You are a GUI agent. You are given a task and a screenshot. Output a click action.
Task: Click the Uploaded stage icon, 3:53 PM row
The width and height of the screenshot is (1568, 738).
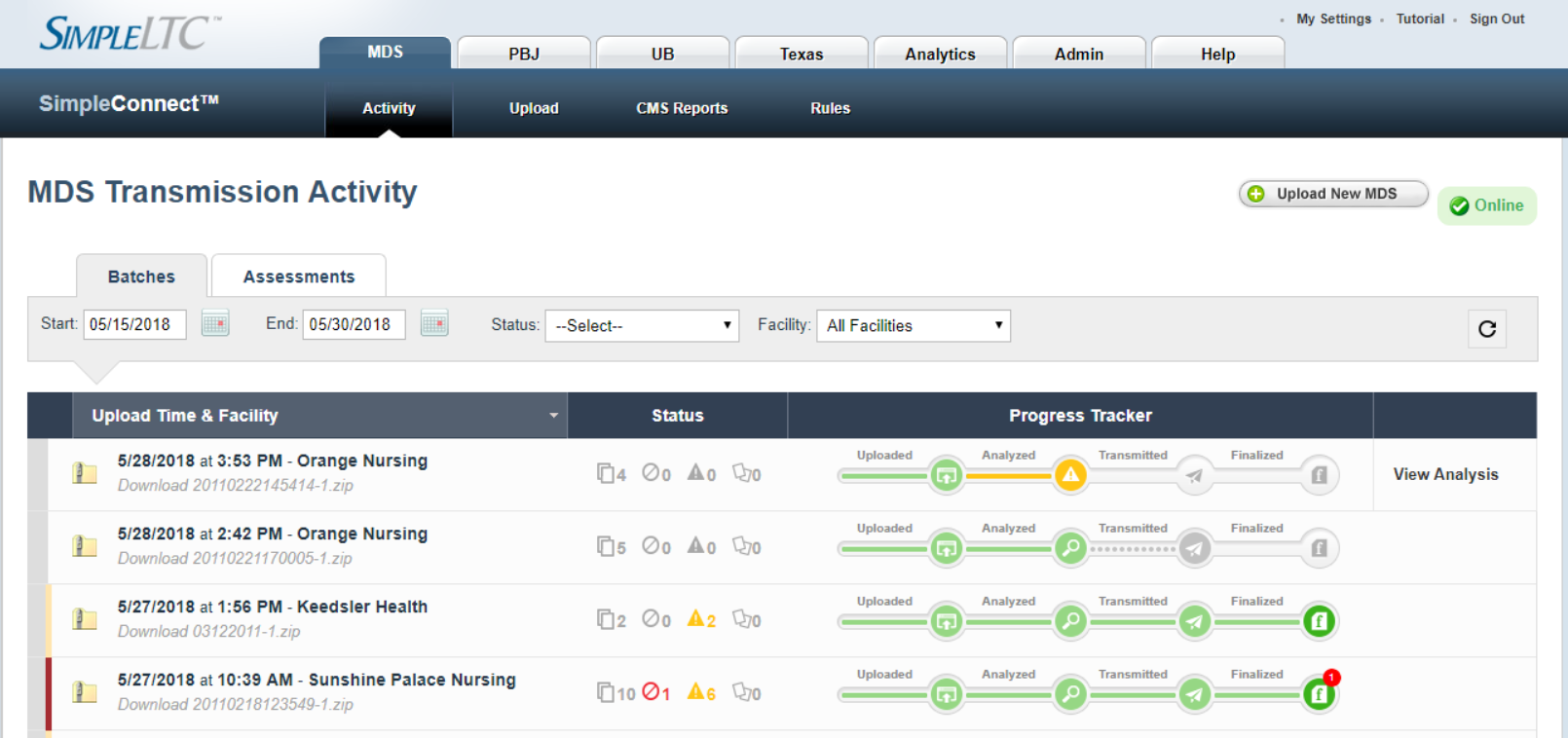point(946,475)
